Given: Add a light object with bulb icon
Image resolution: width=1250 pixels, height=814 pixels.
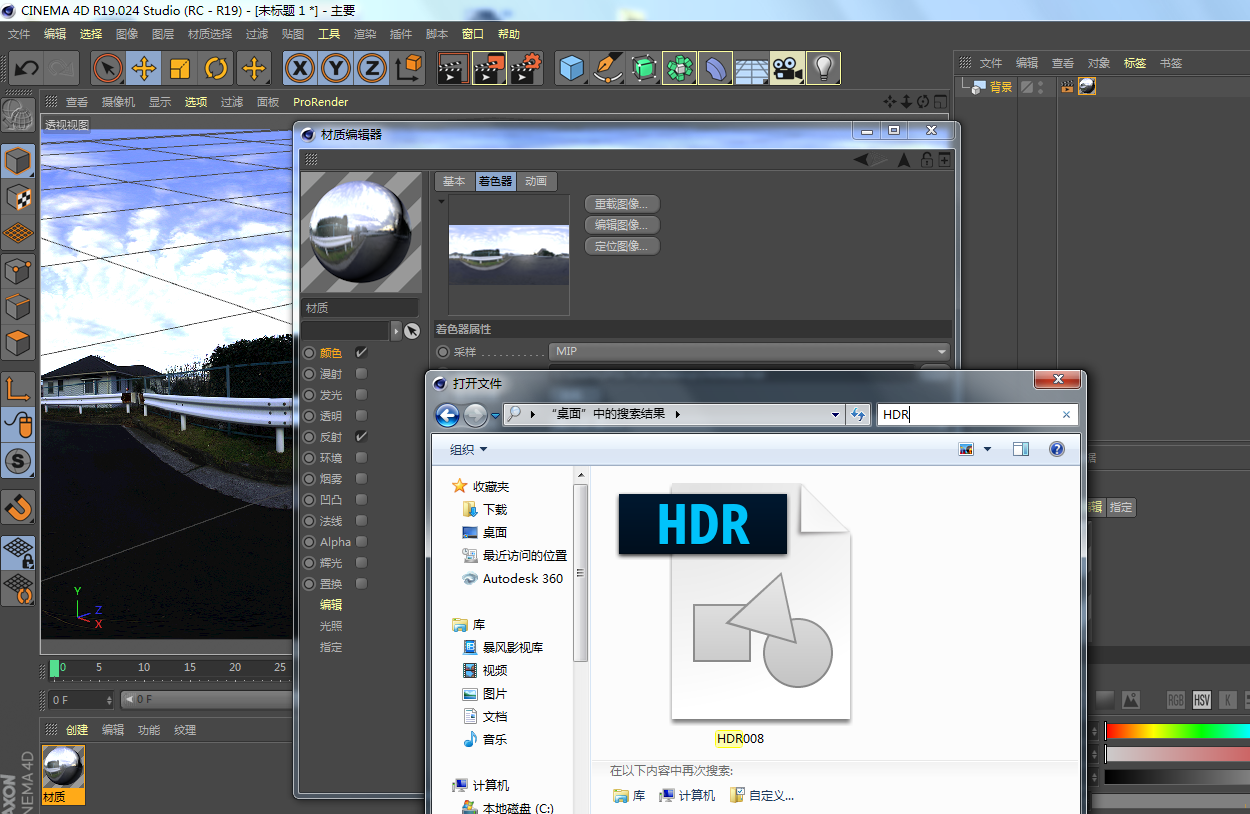Looking at the screenshot, I should (823, 69).
